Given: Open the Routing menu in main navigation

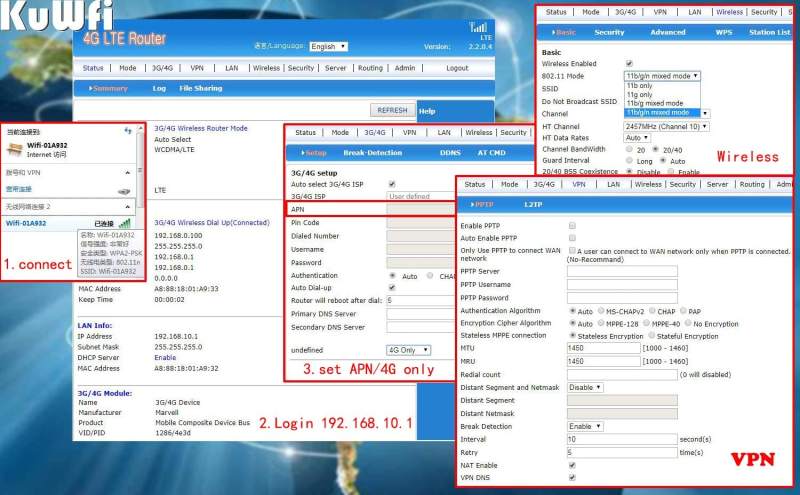Looking at the screenshot, I should pyautogui.click(x=370, y=68).
